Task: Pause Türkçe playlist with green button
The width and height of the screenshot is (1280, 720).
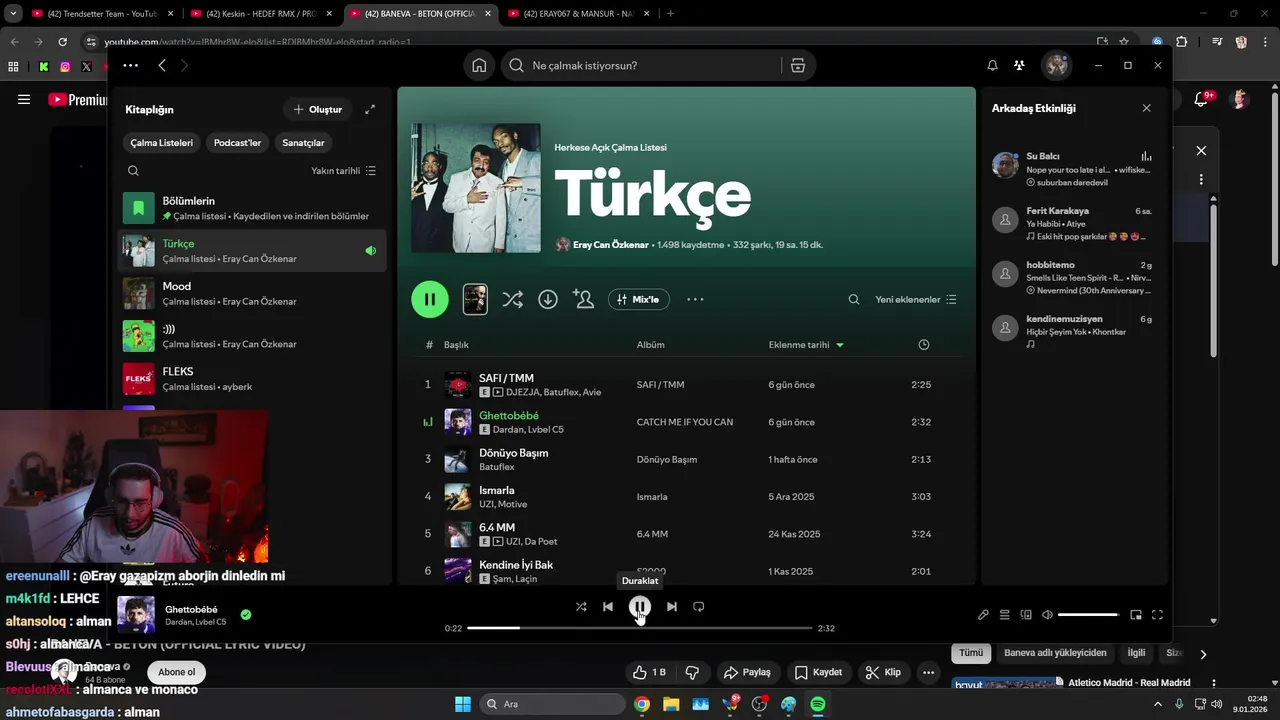Action: (x=430, y=299)
